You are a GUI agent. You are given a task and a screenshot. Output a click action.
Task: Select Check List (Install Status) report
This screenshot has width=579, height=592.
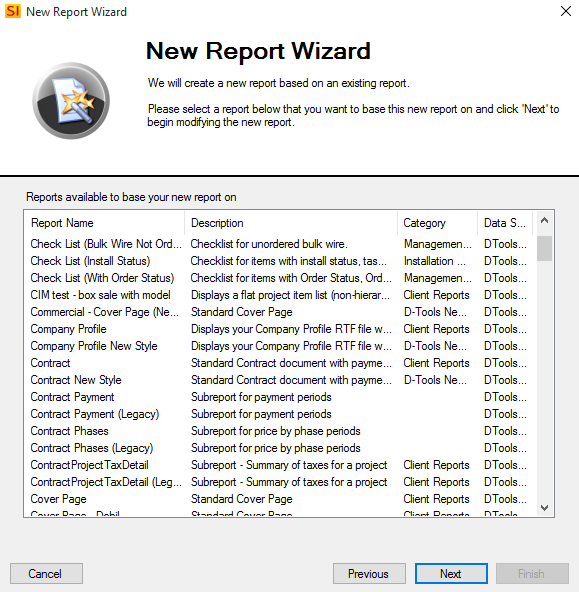[279, 261]
